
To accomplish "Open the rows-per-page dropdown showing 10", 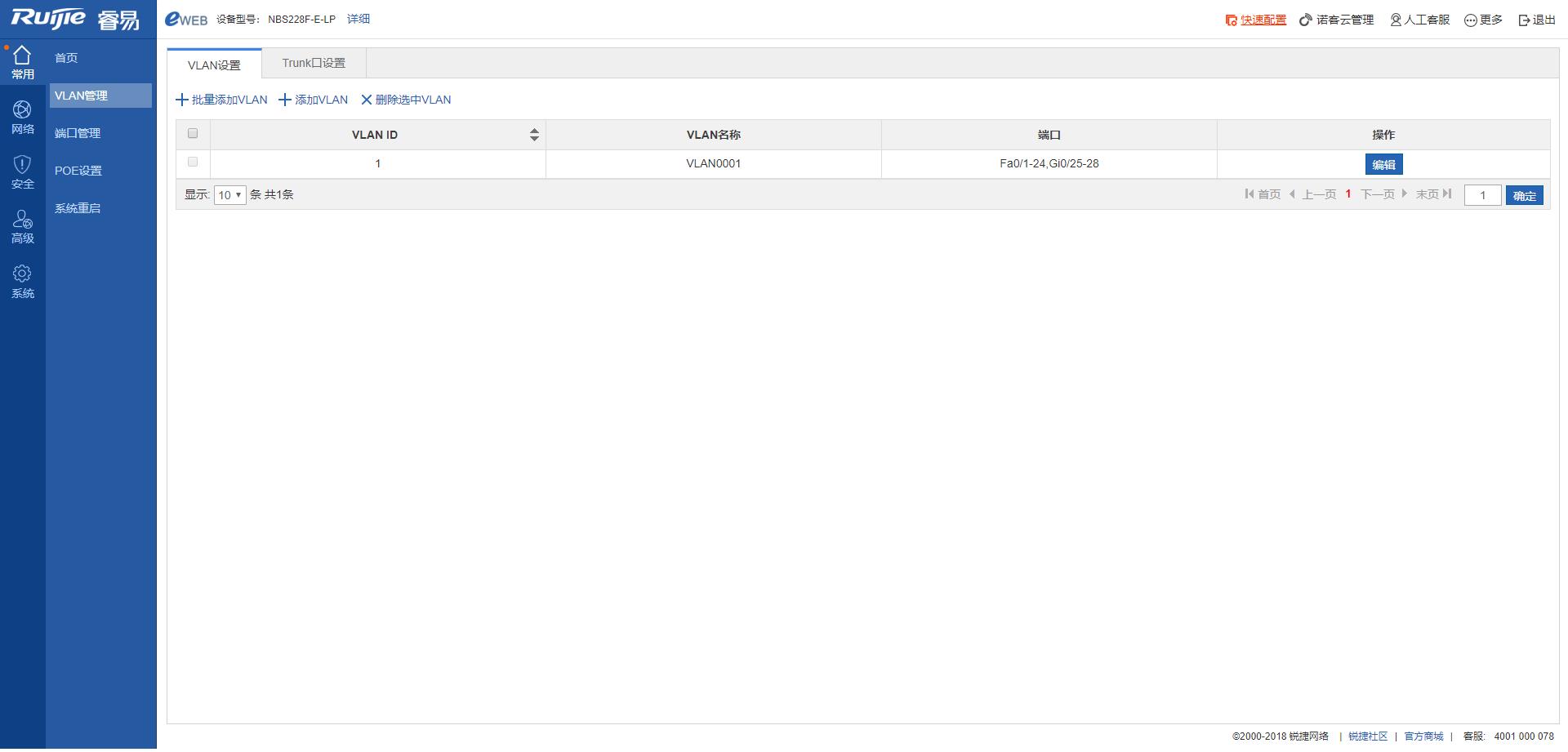I will coord(229,195).
